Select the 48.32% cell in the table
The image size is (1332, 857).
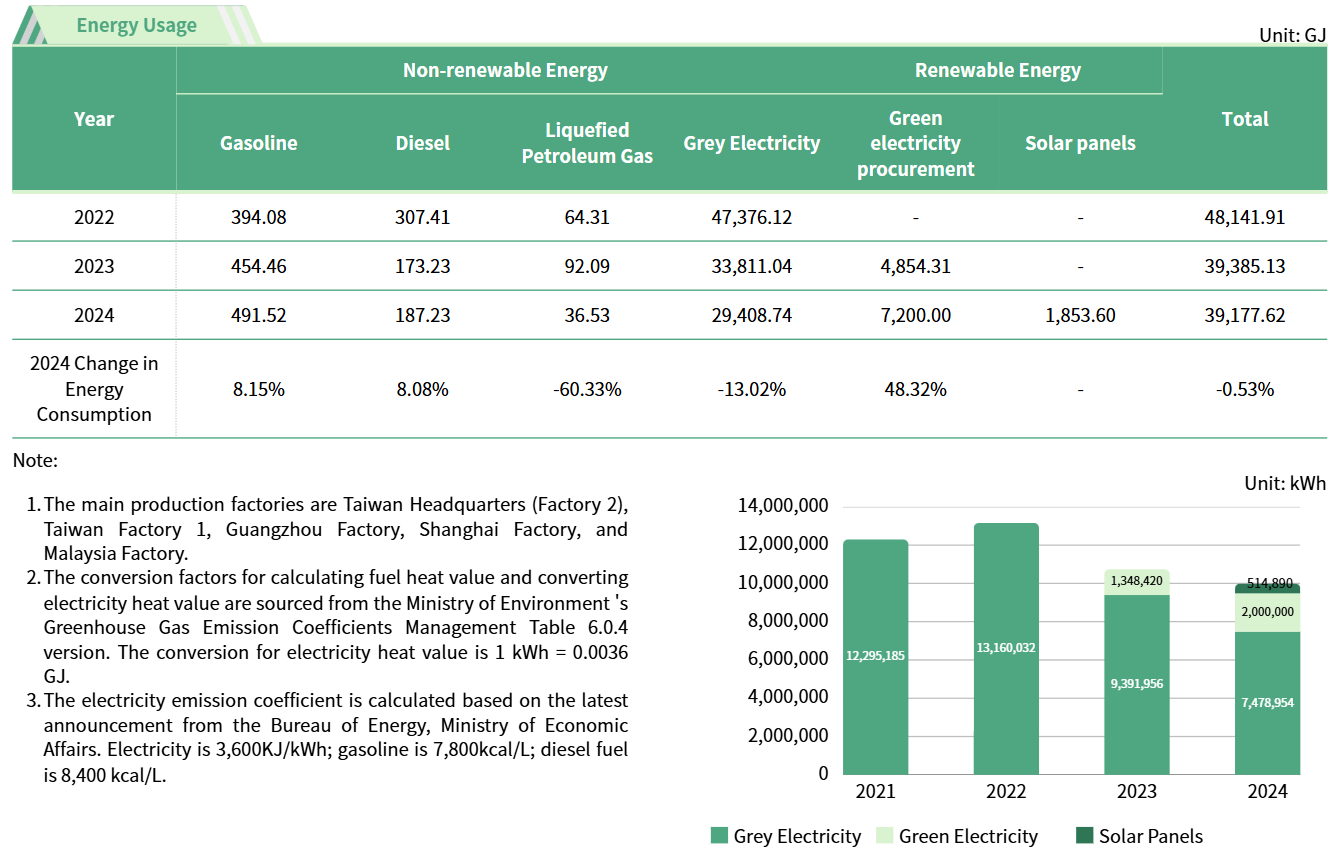tap(915, 389)
